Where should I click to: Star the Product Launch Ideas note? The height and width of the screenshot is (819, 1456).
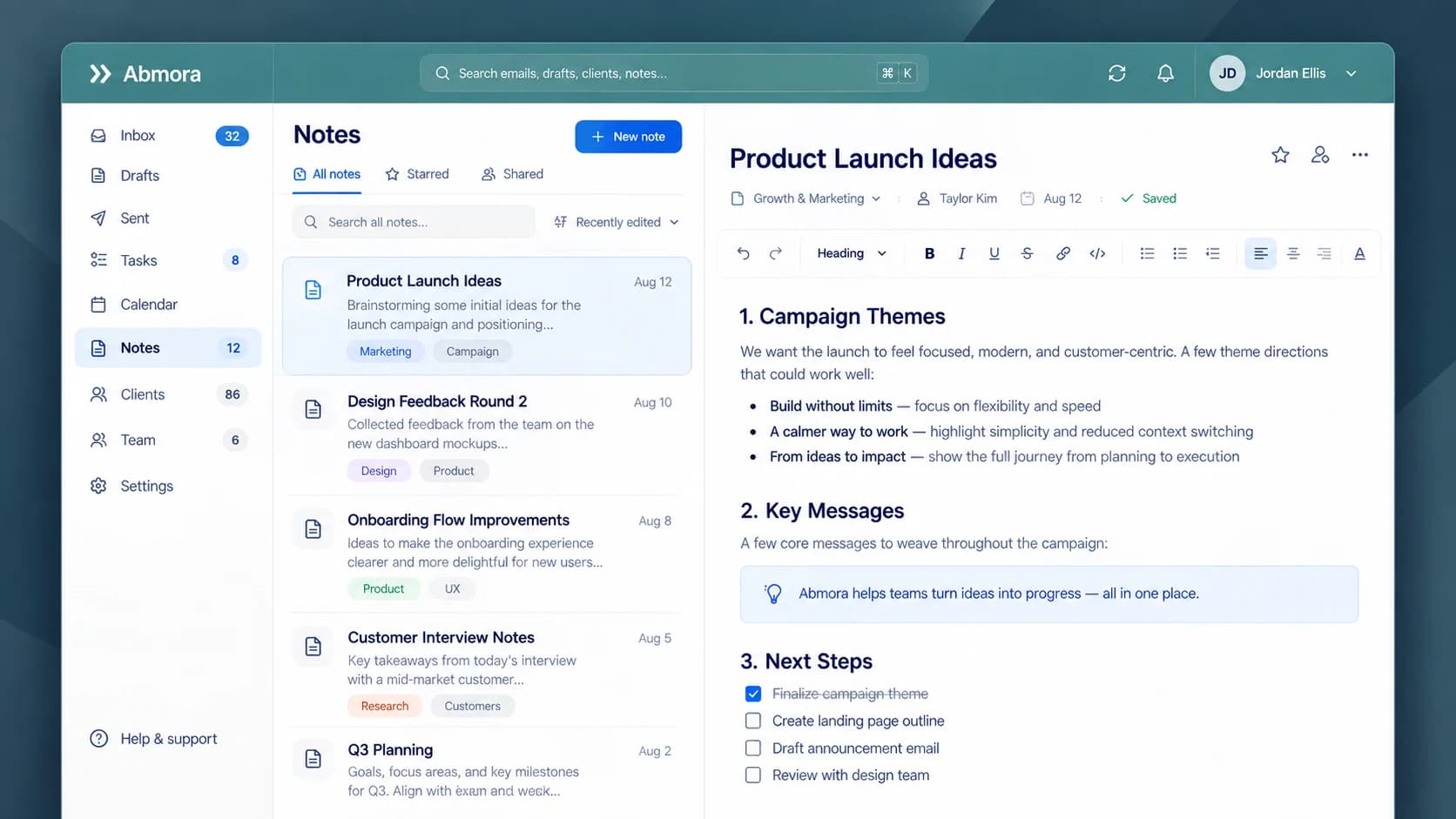tap(1280, 155)
